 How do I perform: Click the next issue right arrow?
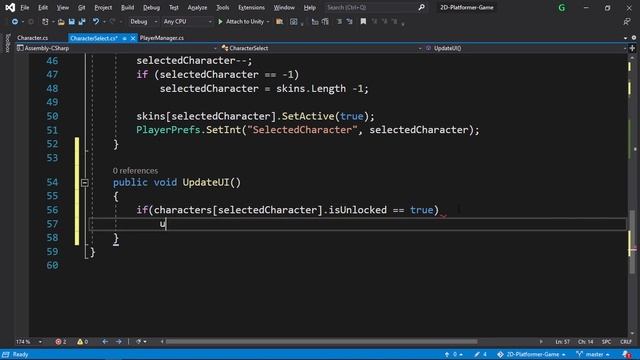[118, 342]
